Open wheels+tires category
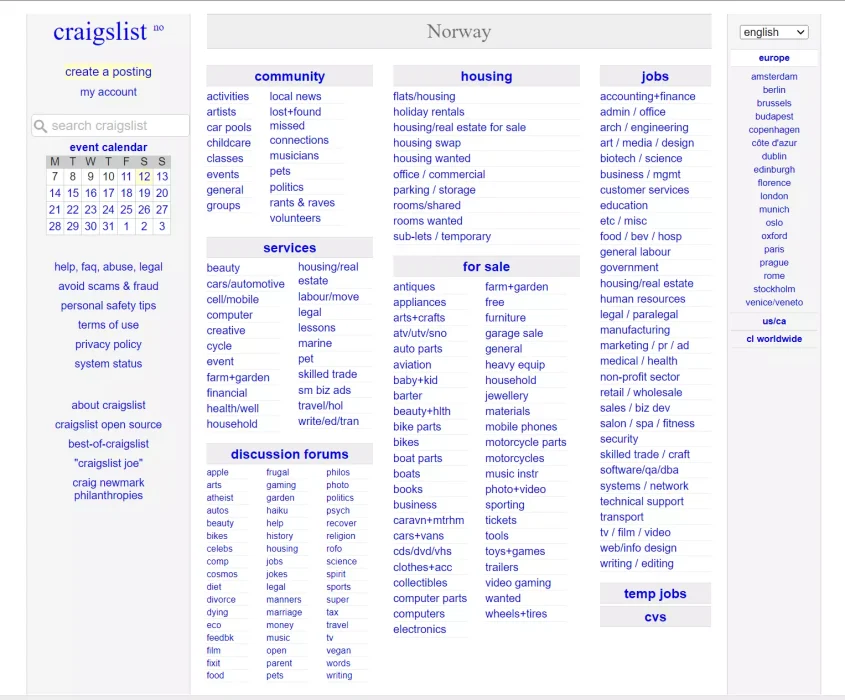This screenshot has width=845, height=700. [516, 614]
